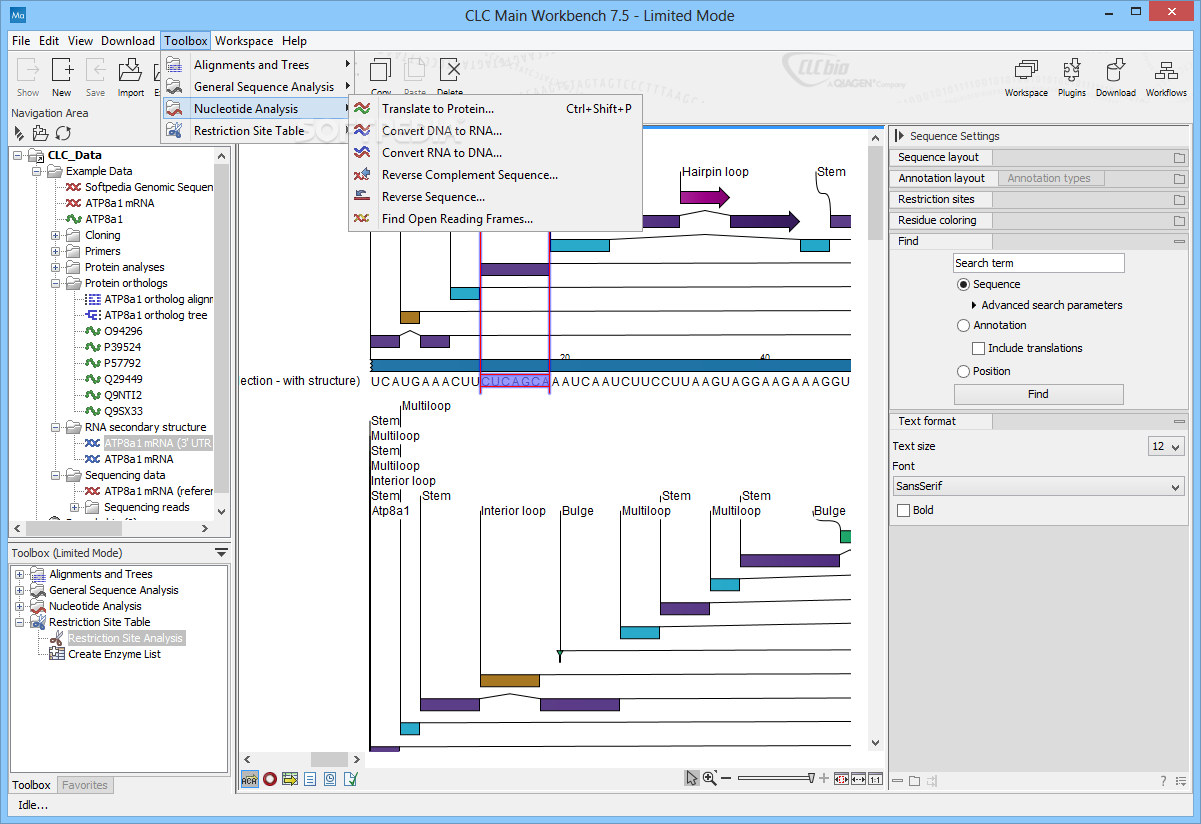Click the scissors Restriction Site Analysis icon
The height and width of the screenshot is (824, 1201).
pos(58,638)
